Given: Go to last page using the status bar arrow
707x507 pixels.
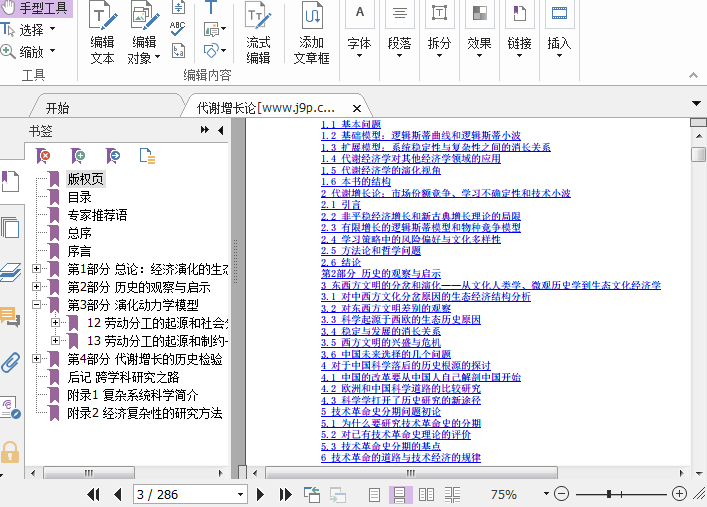Looking at the screenshot, I should pos(285,494).
